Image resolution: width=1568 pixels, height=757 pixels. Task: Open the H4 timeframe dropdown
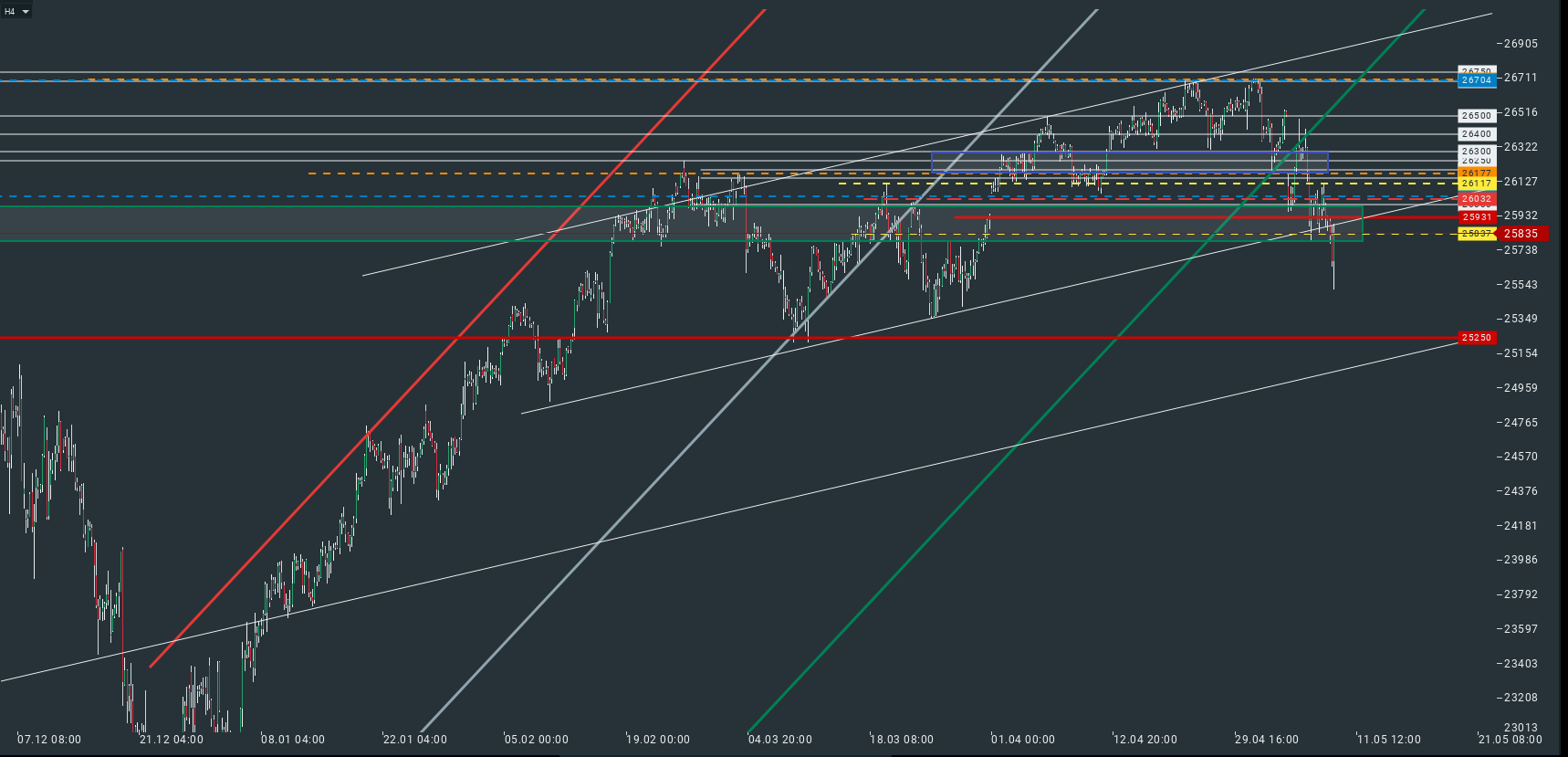(16, 12)
